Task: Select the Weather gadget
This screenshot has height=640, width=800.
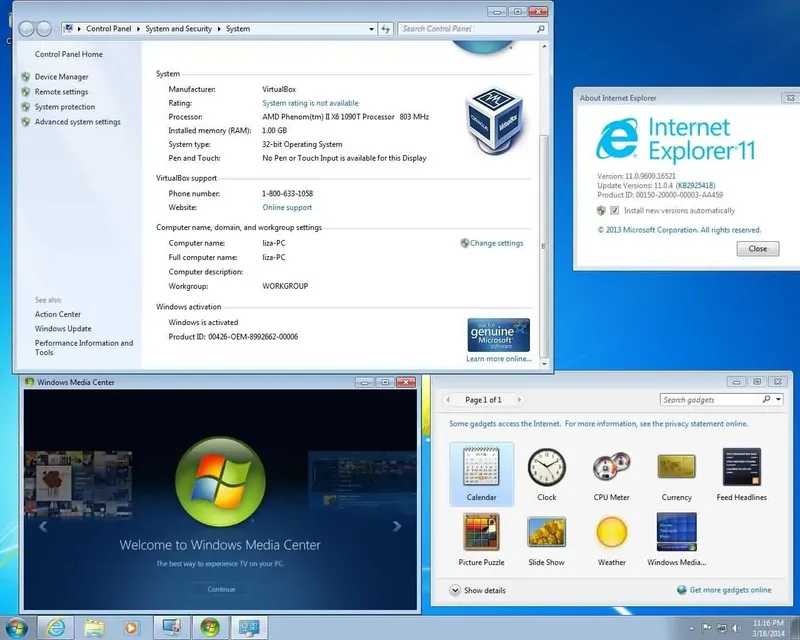Action: 611,539
